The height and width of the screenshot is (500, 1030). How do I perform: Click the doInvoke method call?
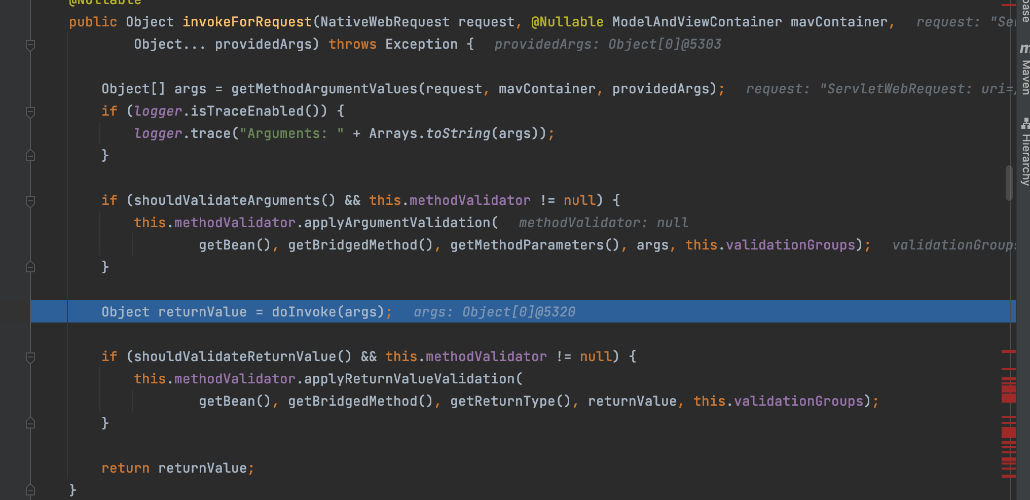[x=307, y=312]
